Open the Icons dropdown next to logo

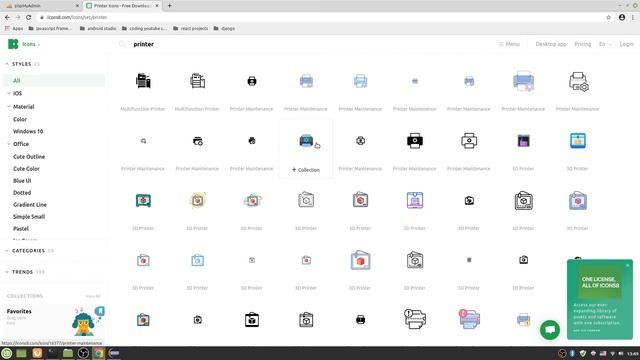[31, 44]
